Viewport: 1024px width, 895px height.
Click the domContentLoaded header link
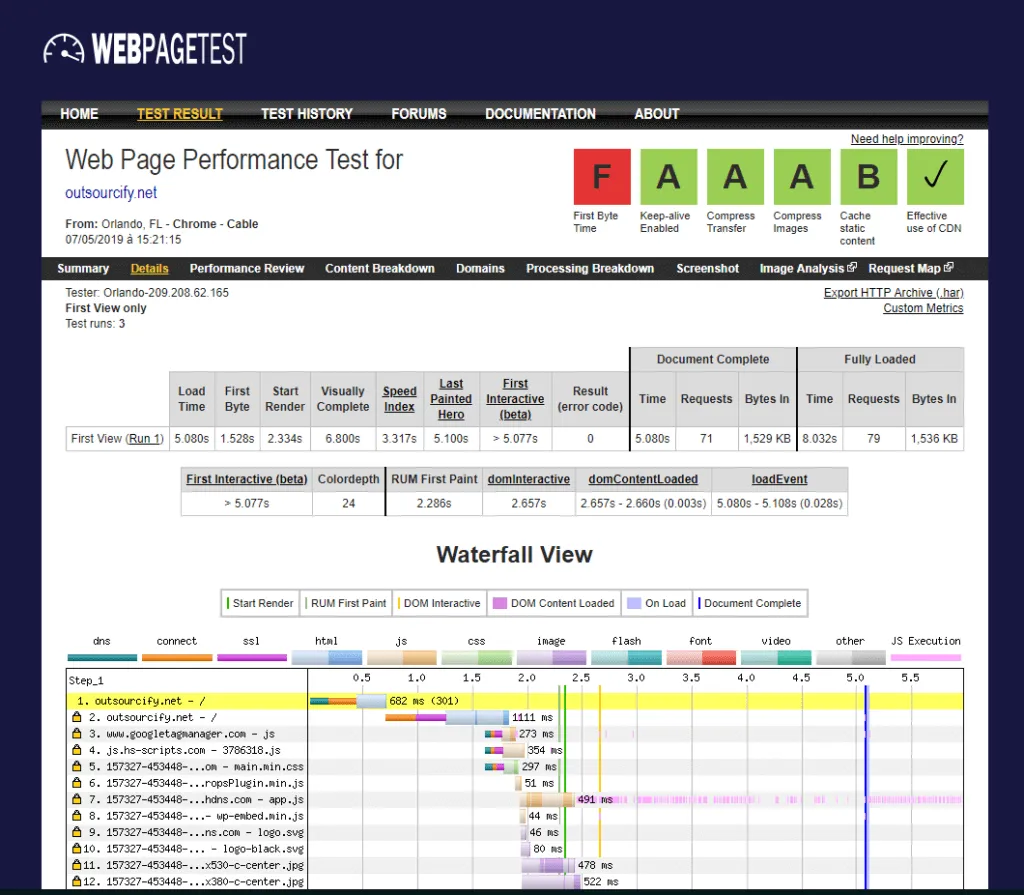[x=643, y=479]
